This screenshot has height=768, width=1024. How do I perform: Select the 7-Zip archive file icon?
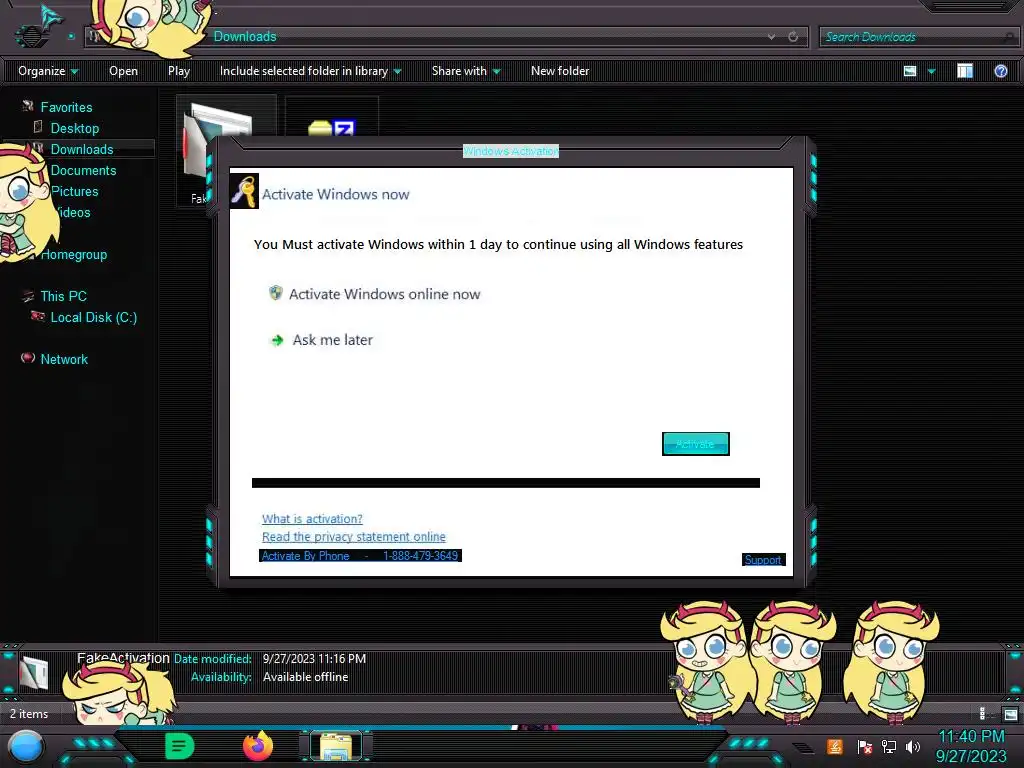332,128
